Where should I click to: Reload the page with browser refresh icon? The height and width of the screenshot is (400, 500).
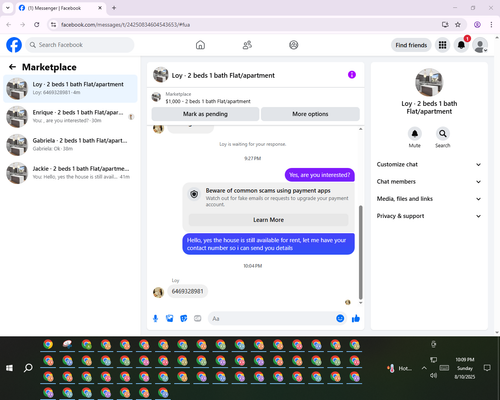tap(37, 25)
